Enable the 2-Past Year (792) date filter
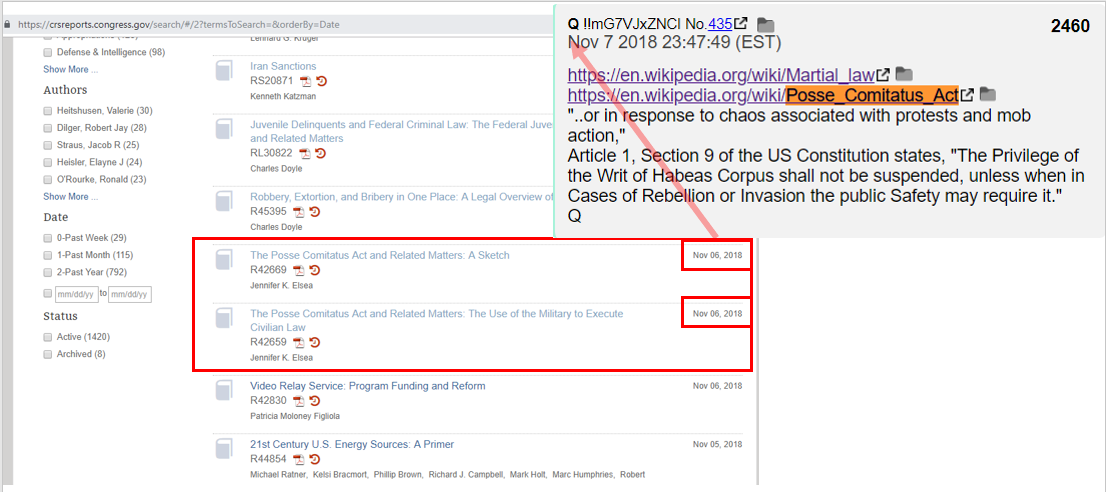 [47, 272]
